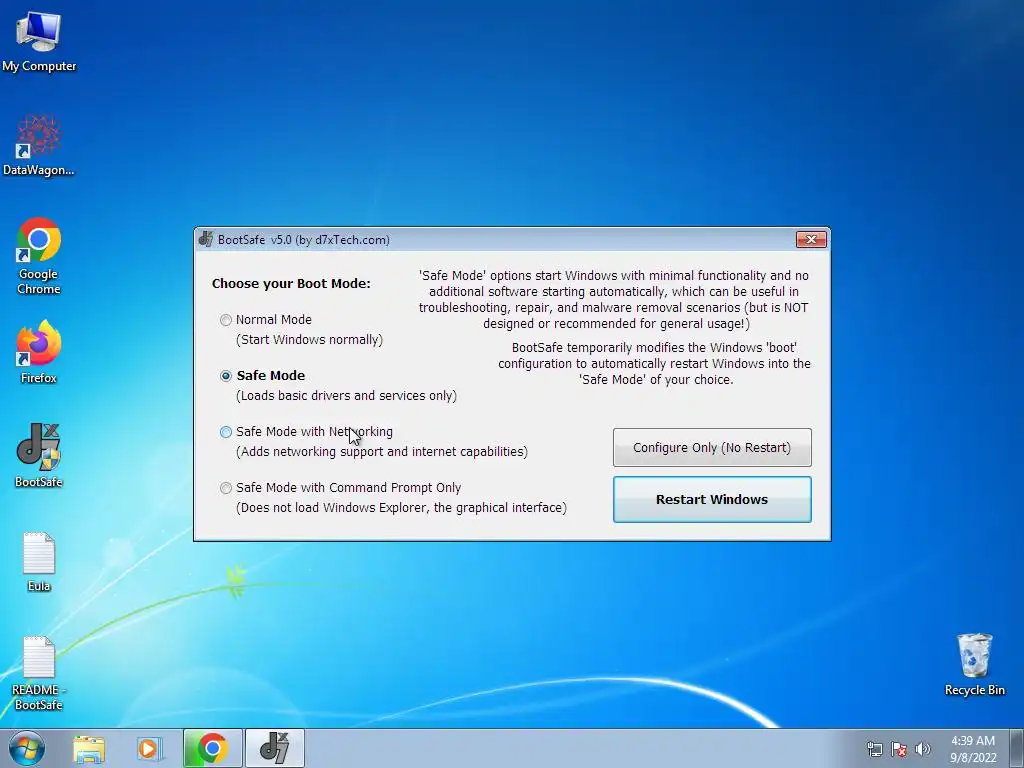Click the BootSafe taskbar button
This screenshot has height=768, width=1024.
click(274, 748)
